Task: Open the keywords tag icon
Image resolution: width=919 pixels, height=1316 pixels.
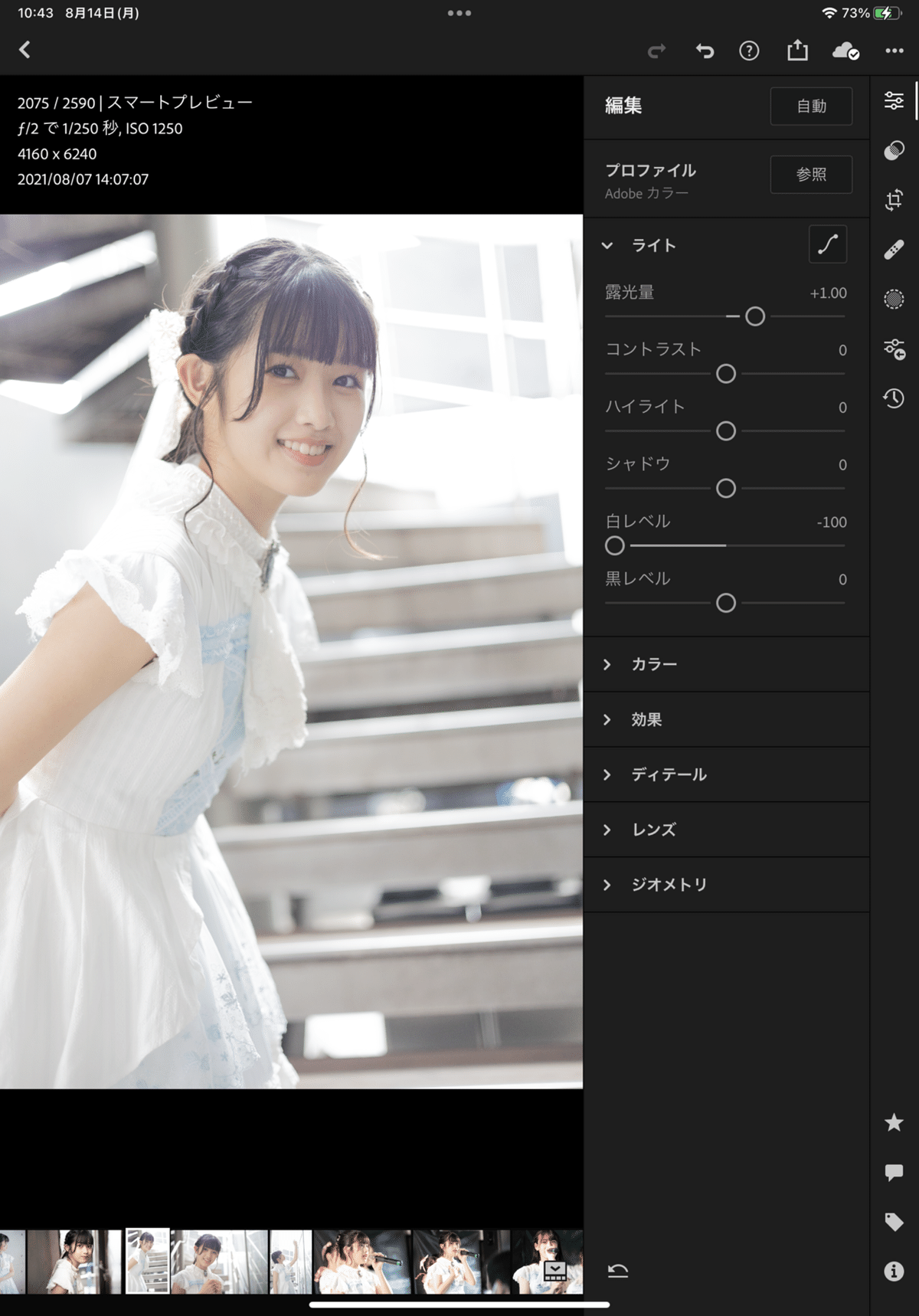Action: pos(894,1222)
